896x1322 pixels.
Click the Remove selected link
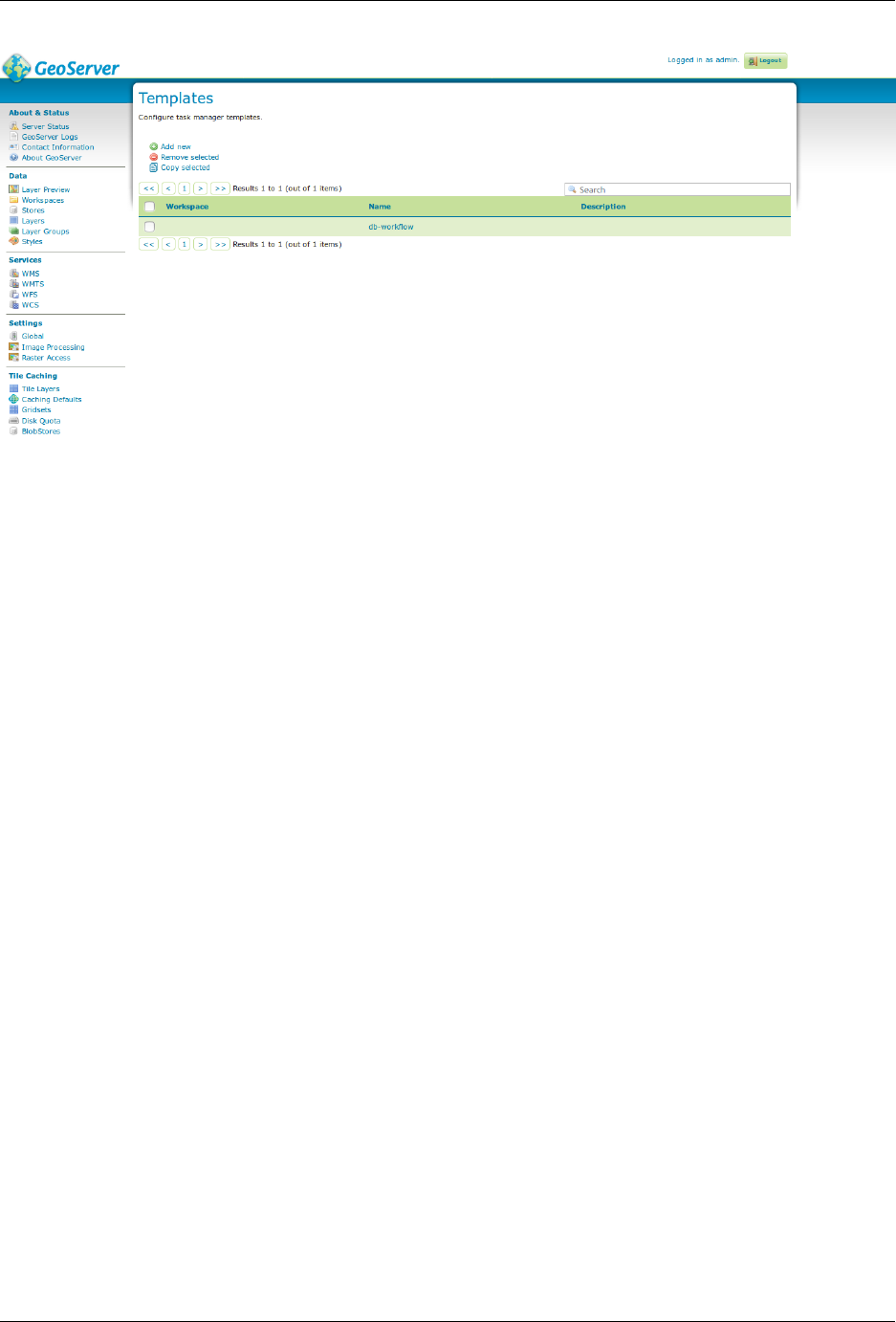click(x=189, y=157)
